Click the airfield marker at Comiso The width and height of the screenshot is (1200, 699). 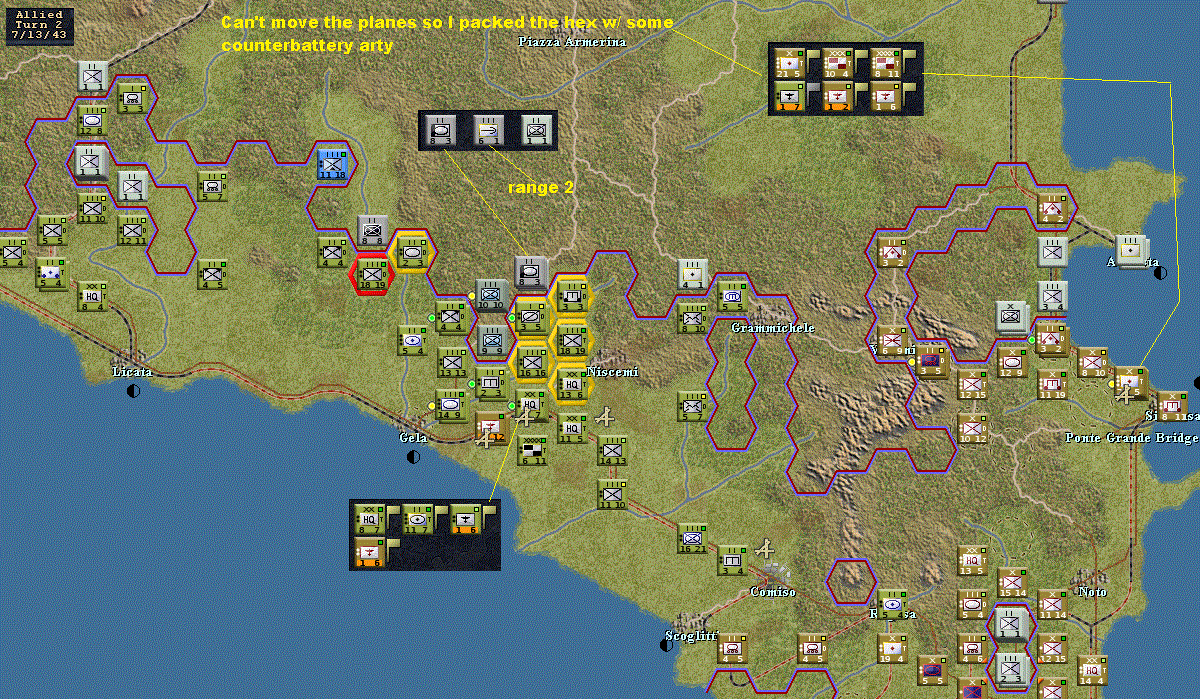pos(766,548)
